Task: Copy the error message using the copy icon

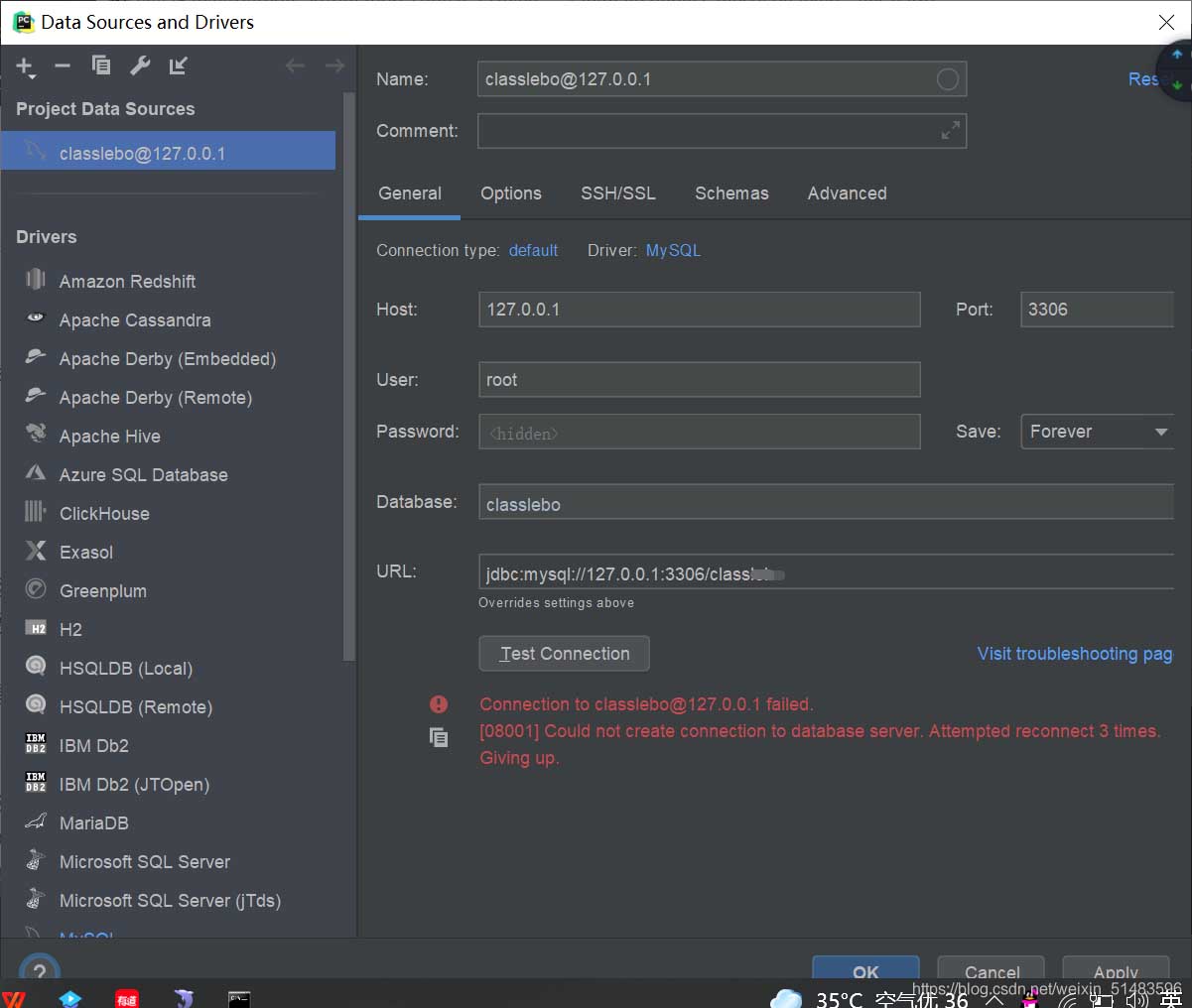Action: click(x=439, y=737)
